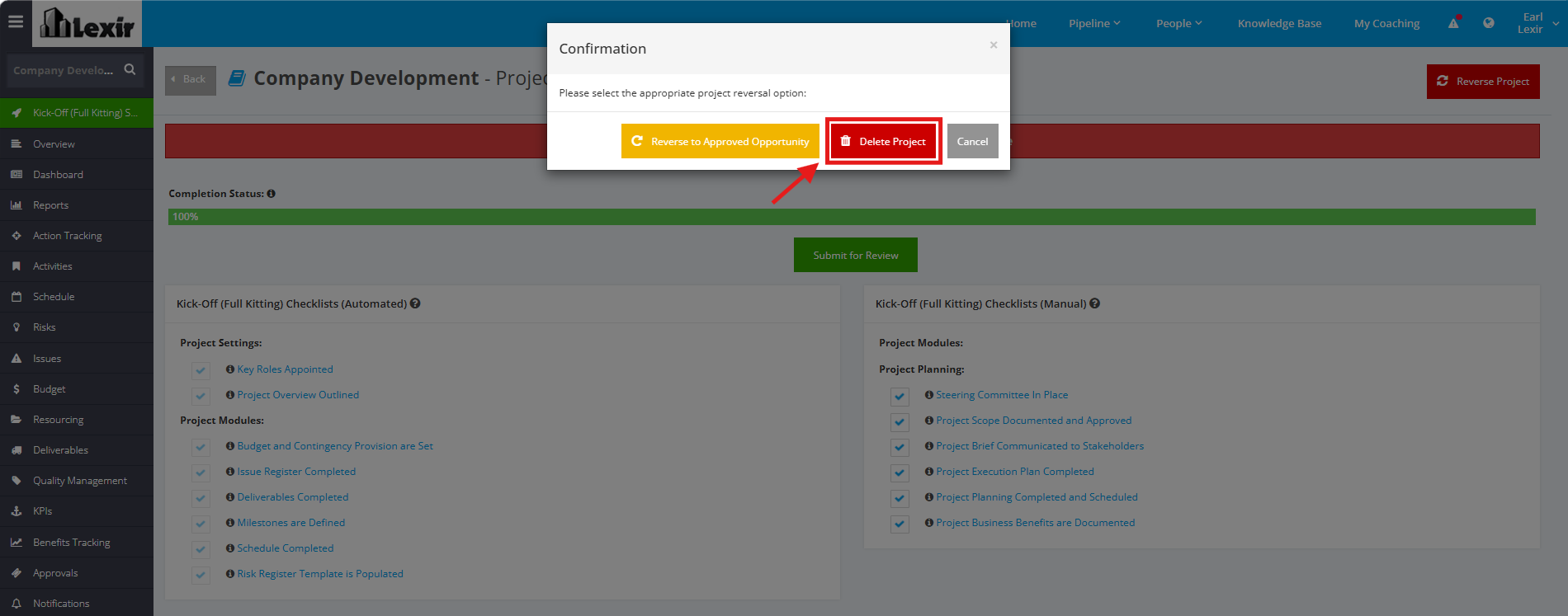Open Risk Register Template is Populated link

[320, 574]
